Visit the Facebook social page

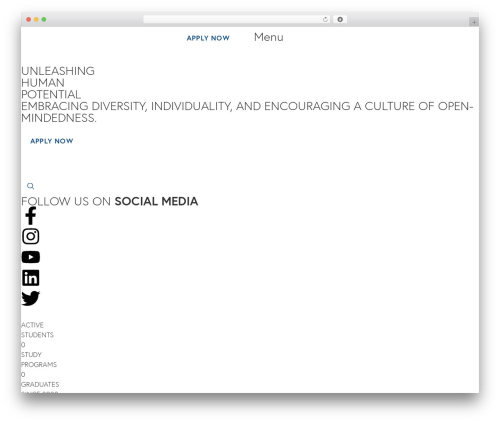31,216
